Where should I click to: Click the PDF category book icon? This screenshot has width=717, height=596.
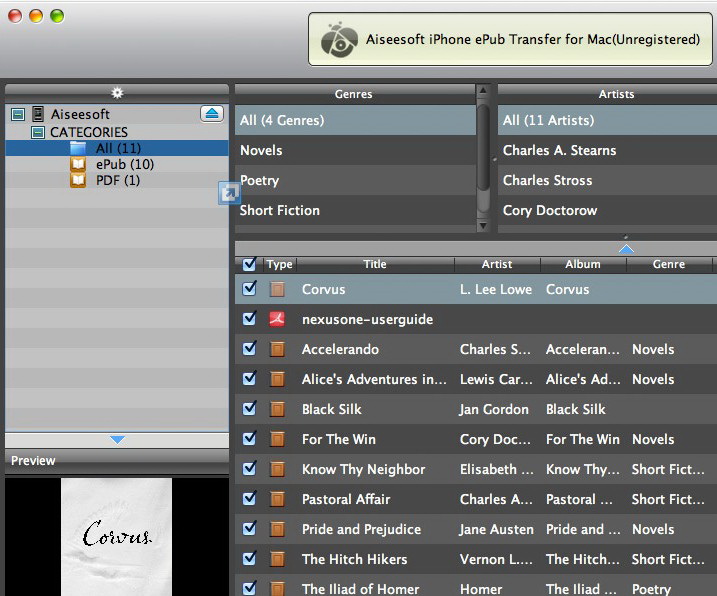click(x=78, y=180)
